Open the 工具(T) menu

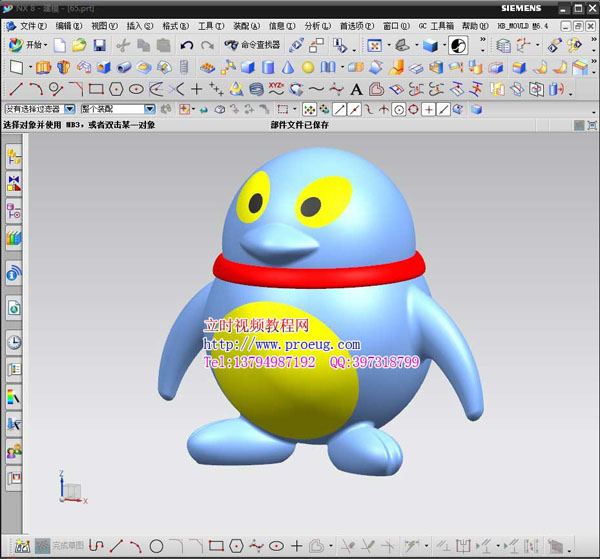(x=211, y=26)
